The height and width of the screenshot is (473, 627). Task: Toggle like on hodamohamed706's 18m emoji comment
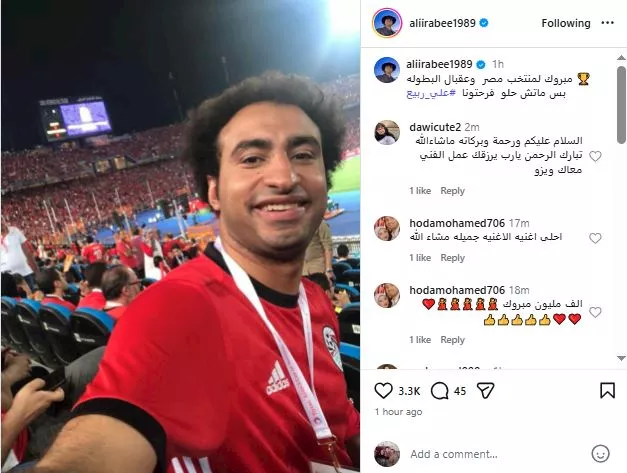595,312
